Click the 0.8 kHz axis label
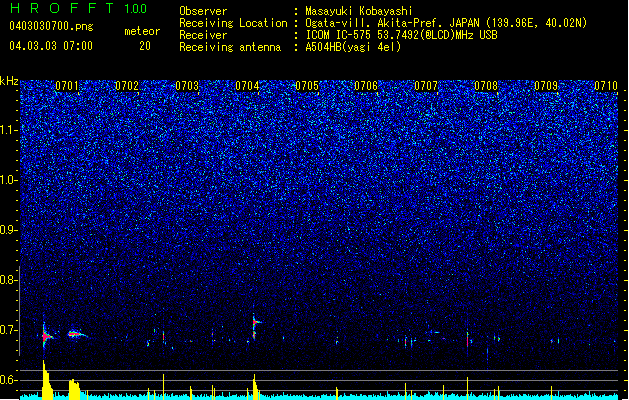This screenshot has width=629, height=400. [x=8, y=280]
